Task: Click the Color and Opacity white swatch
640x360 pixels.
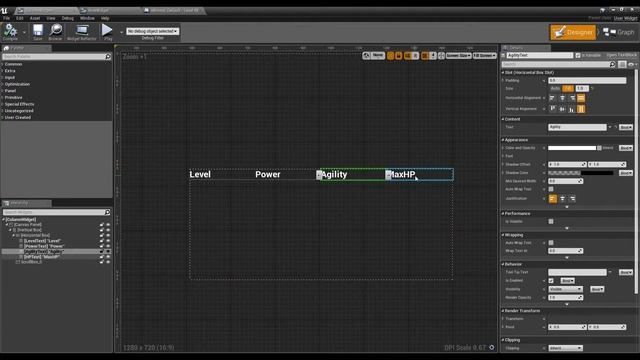Action: (x=572, y=148)
